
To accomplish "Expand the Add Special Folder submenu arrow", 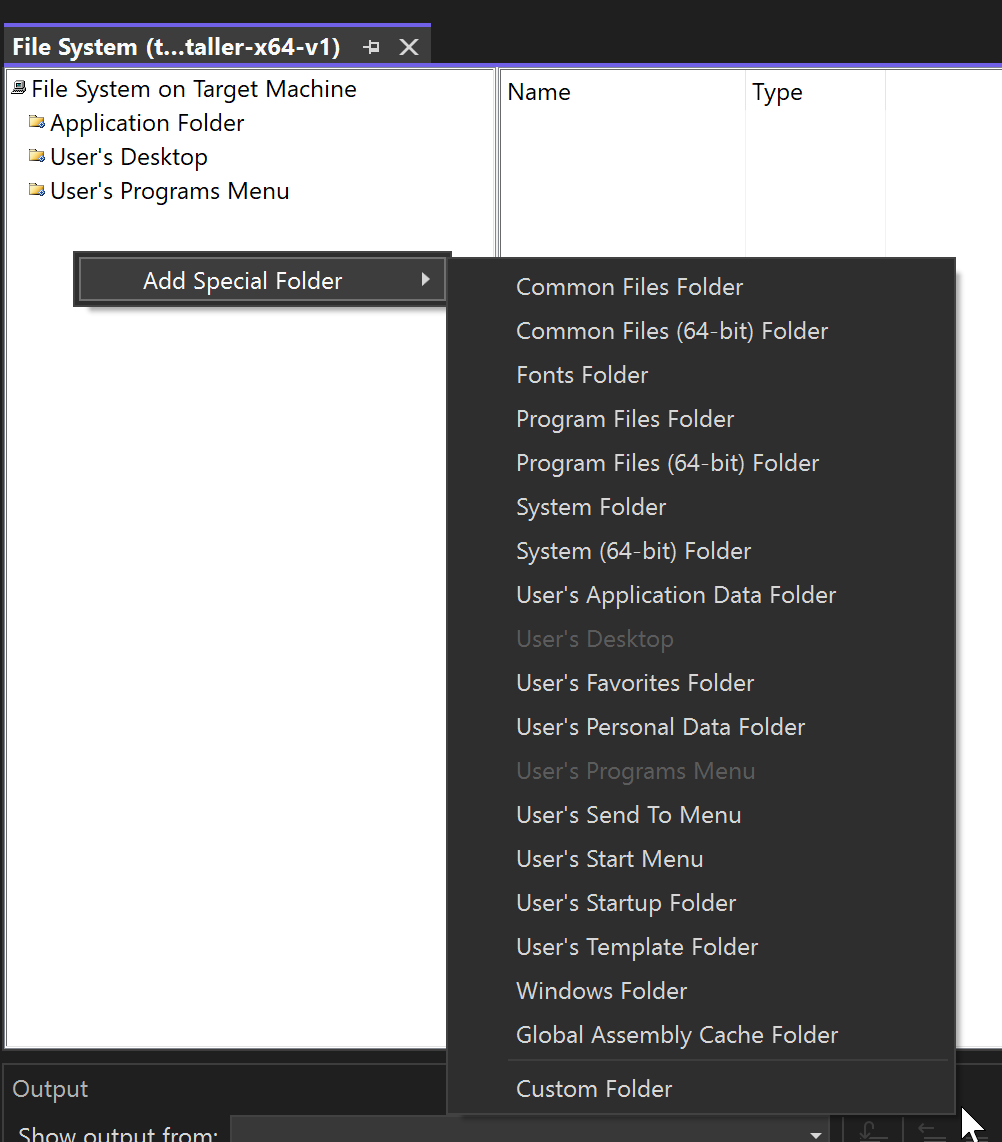I will click(425, 280).
